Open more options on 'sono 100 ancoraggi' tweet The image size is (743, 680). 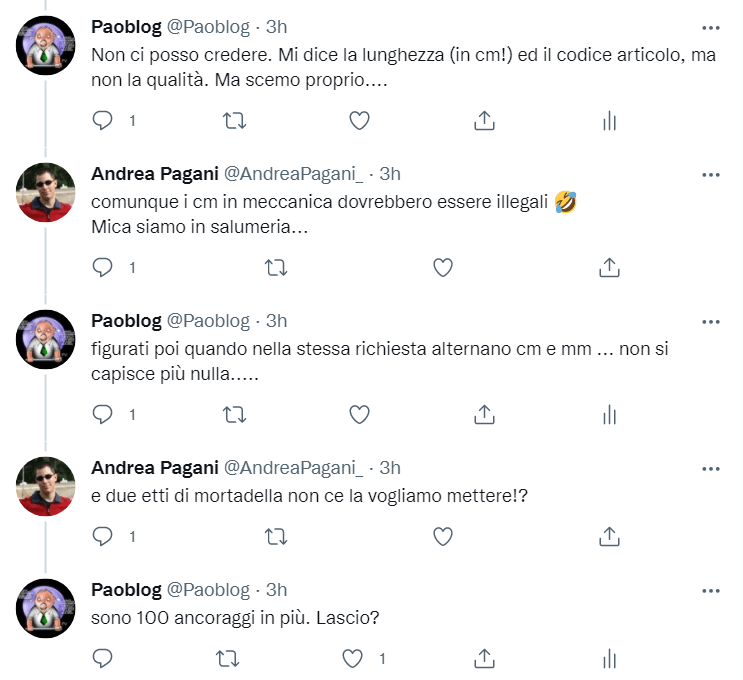(711, 590)
